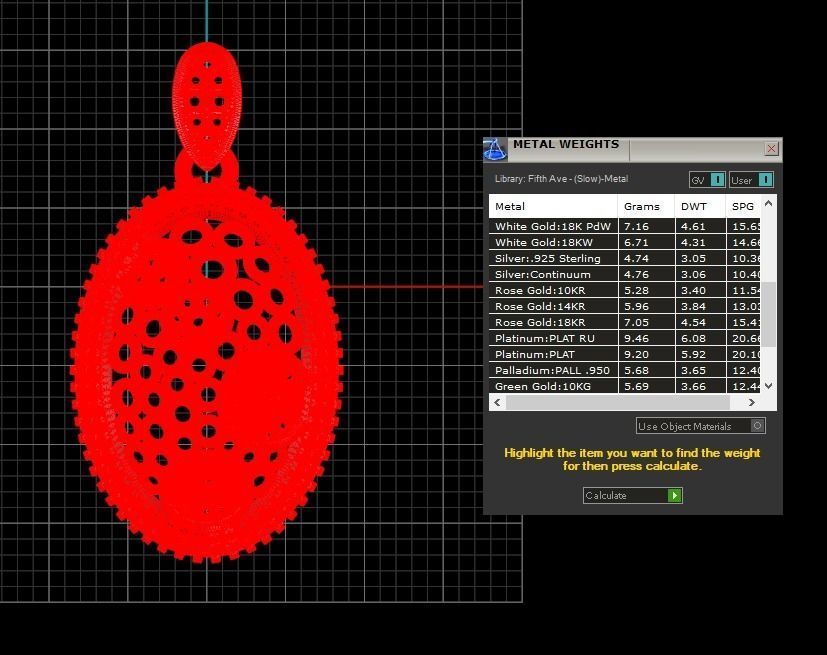Click the Grams column header
Viewport: 827px width, 655px height.
[646, 206]
